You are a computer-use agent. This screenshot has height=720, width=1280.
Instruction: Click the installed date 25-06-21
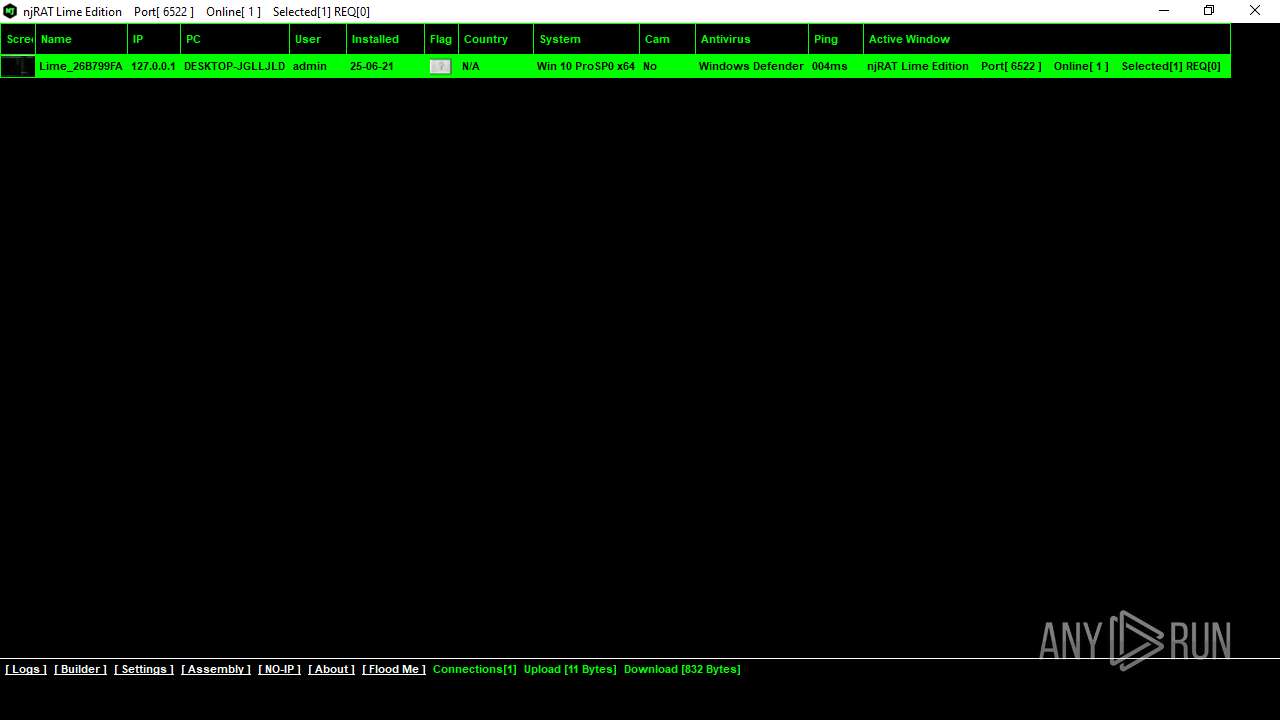(371, 66)
